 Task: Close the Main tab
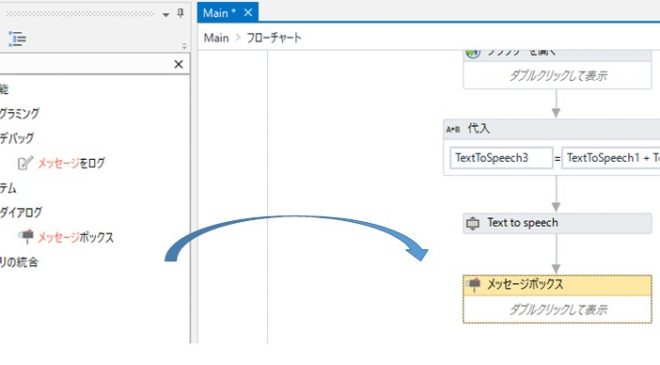click(248, 13)
